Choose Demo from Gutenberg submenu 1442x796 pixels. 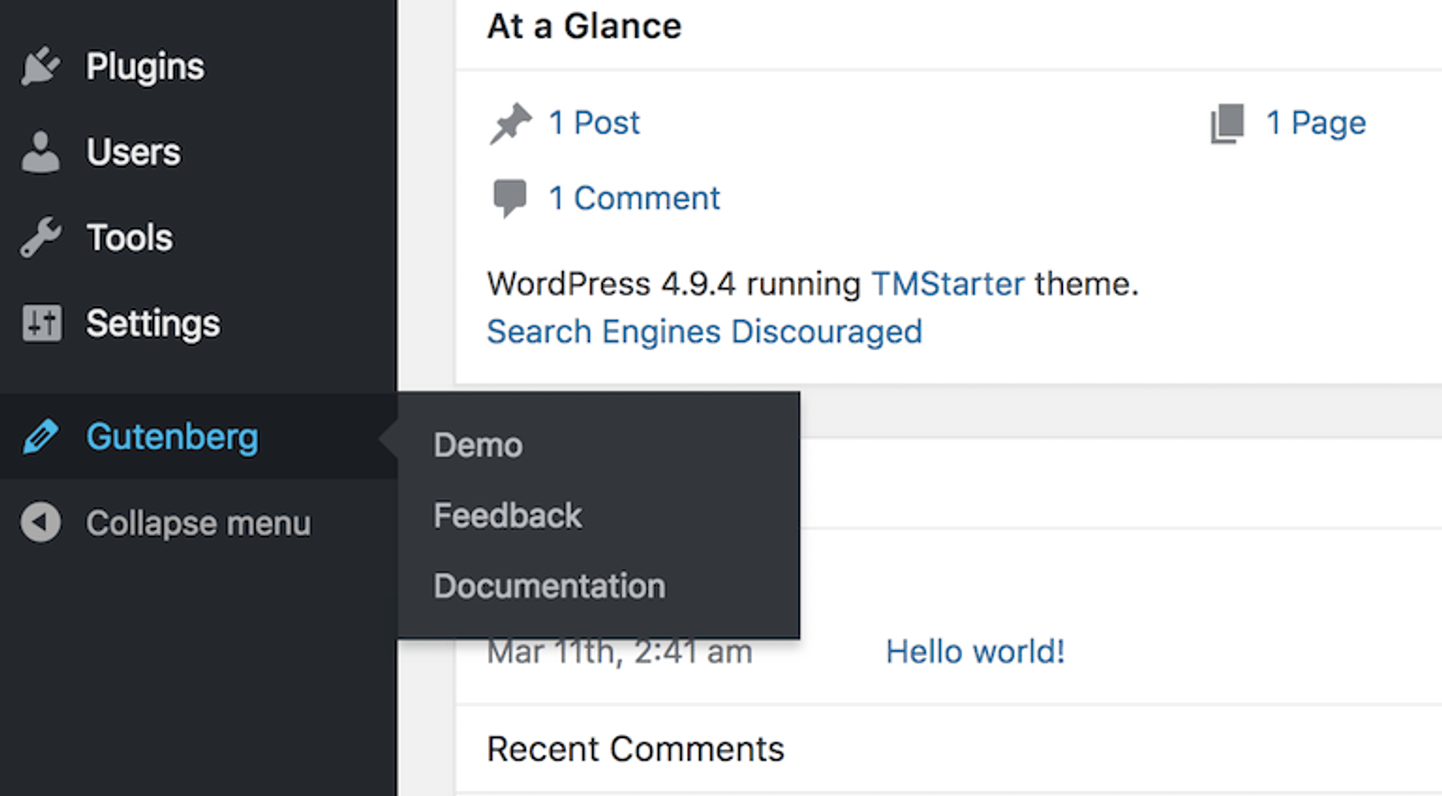[478, 445]
